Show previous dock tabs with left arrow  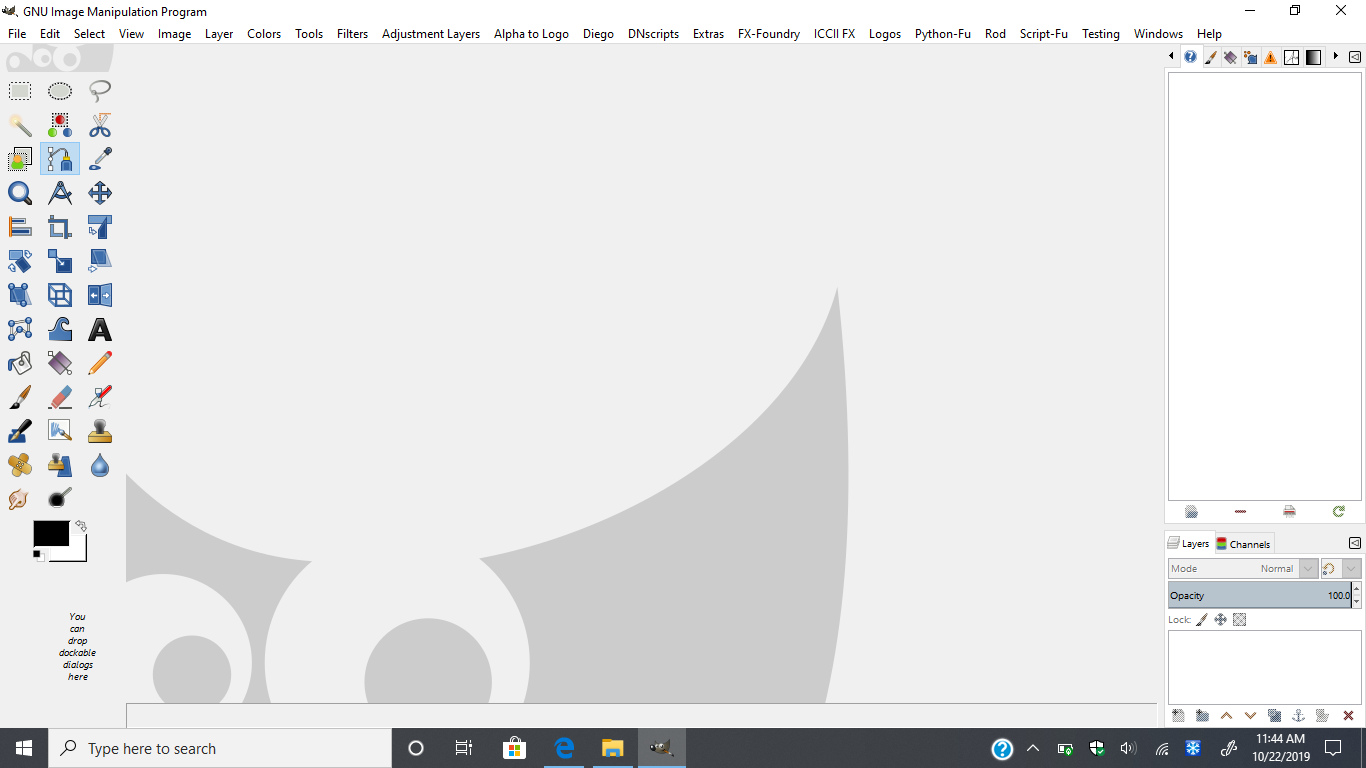1171,57
